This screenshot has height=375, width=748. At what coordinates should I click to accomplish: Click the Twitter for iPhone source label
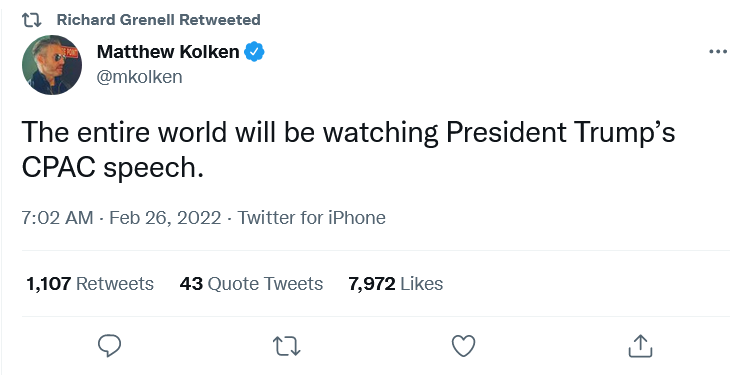(x=312, y=218)
